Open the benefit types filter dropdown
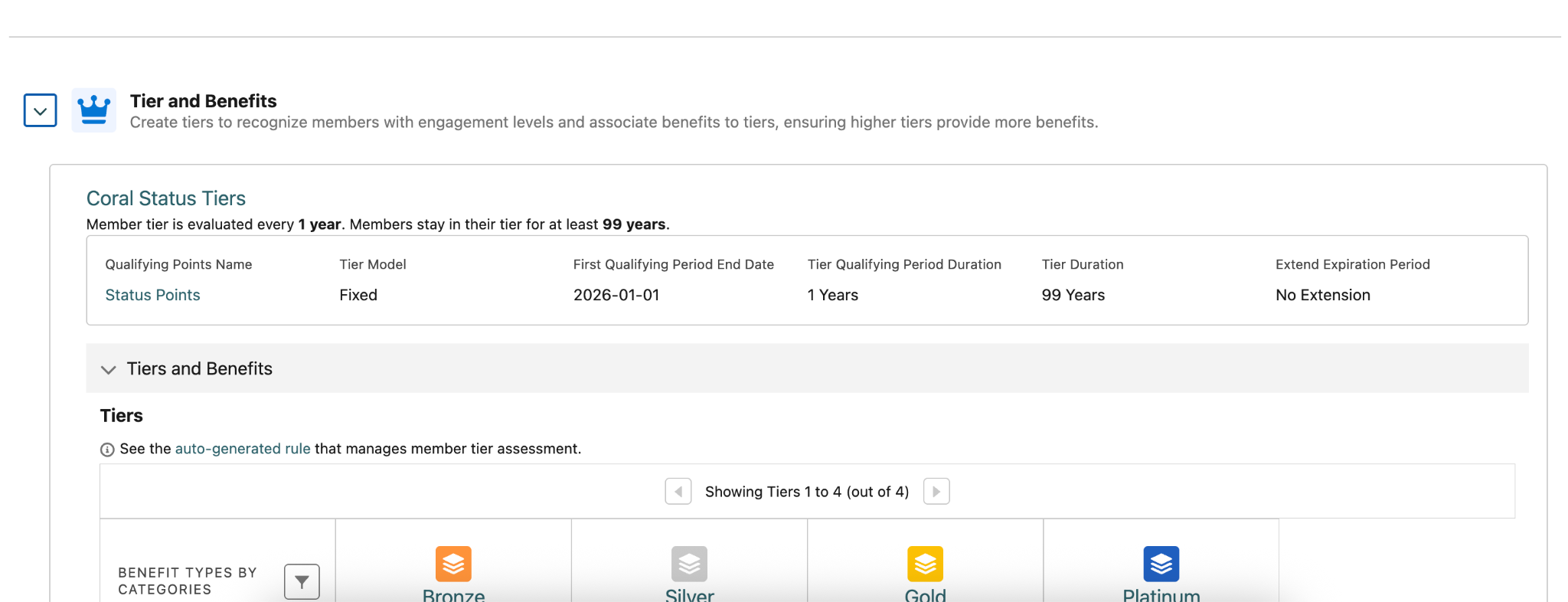The width and height of the screenshot is (1568, 602). pyautogui.click(x=302, y=582)
